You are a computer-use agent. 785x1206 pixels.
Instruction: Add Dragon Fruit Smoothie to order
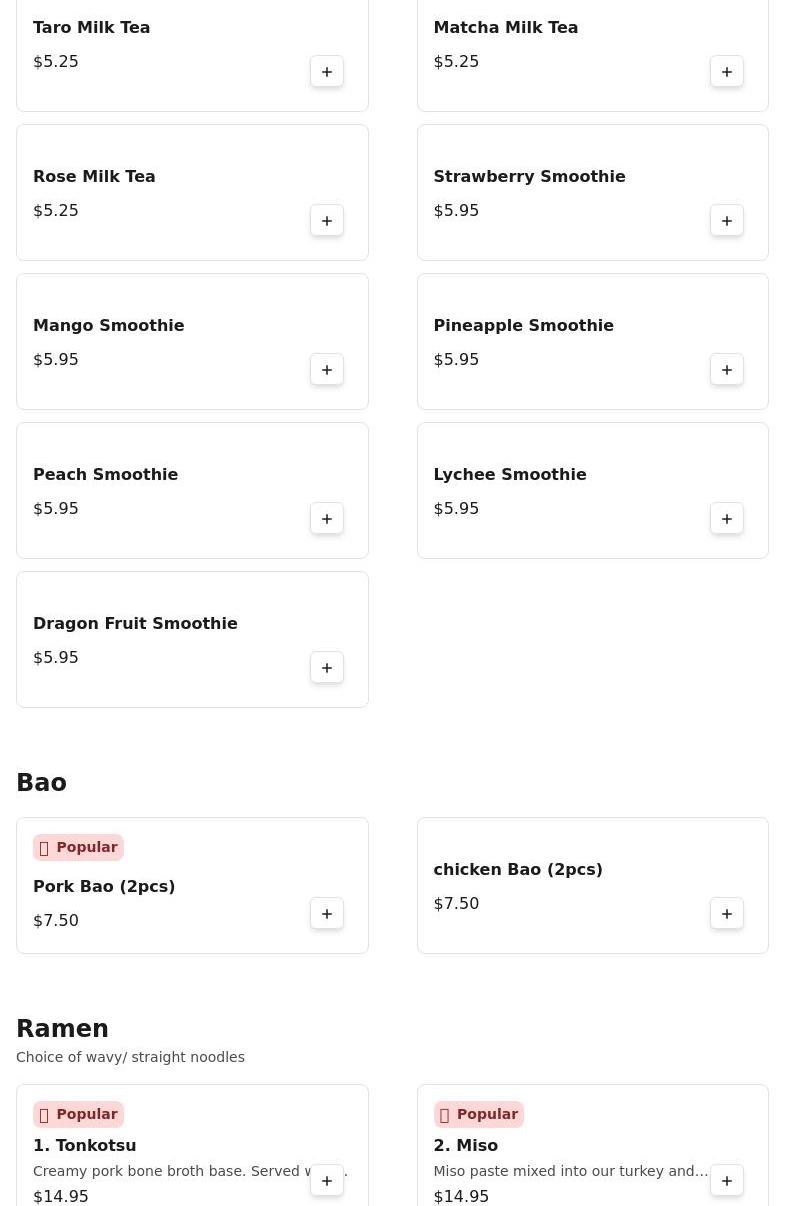[327, 668]
